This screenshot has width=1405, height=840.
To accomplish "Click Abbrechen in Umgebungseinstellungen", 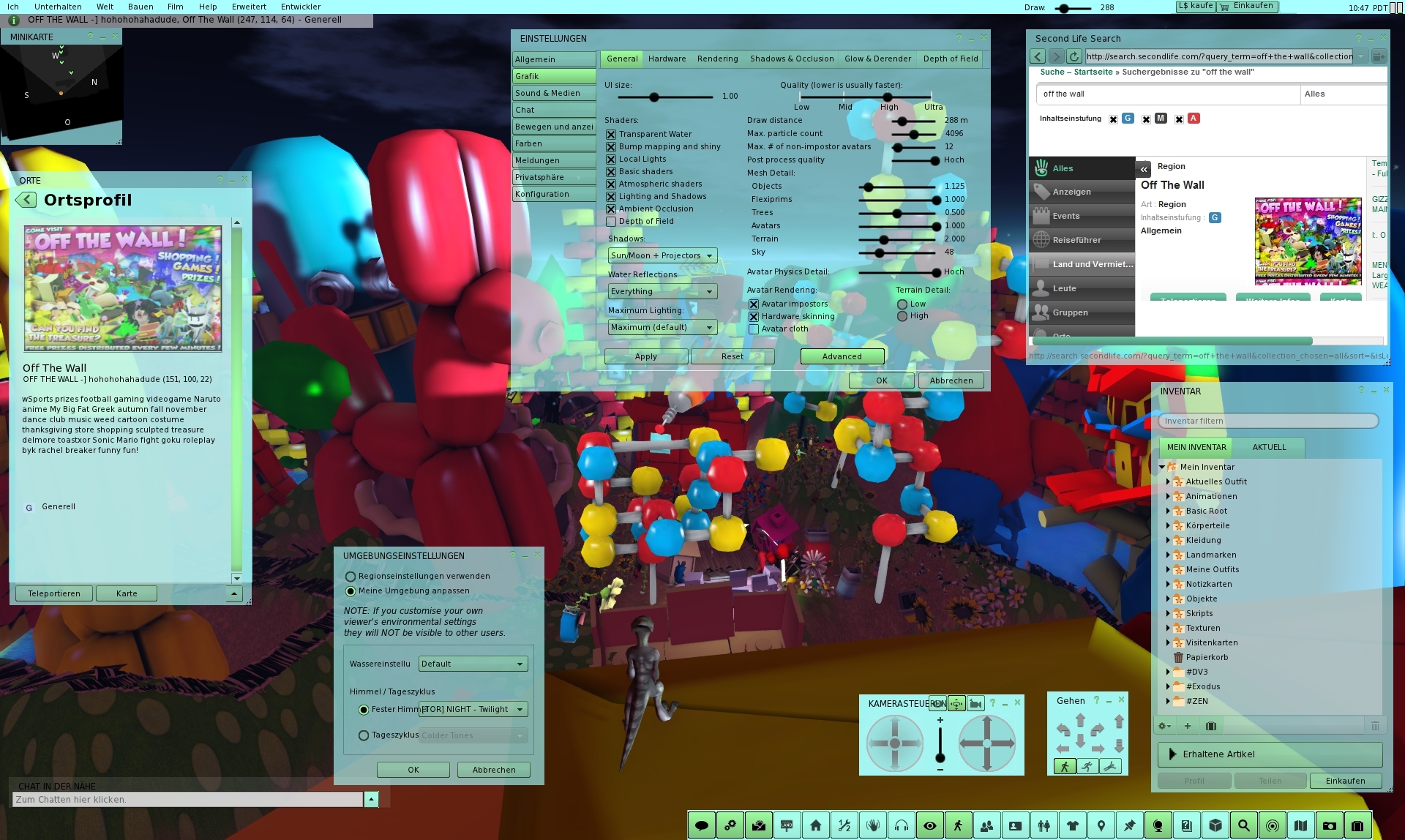I will point(494,770).
